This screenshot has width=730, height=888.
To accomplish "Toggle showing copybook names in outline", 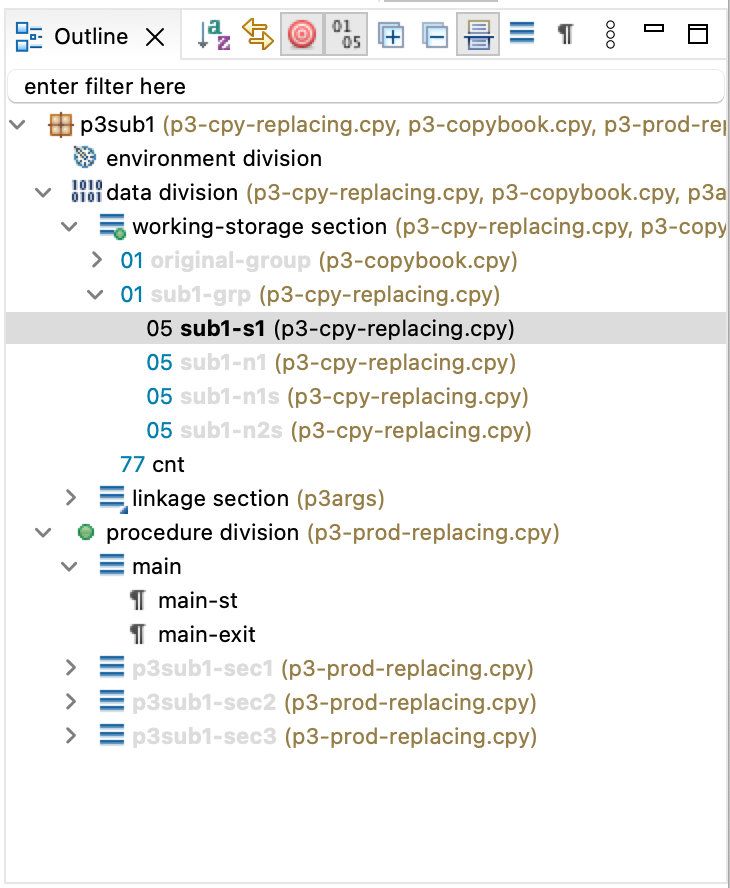I will 477,33.
